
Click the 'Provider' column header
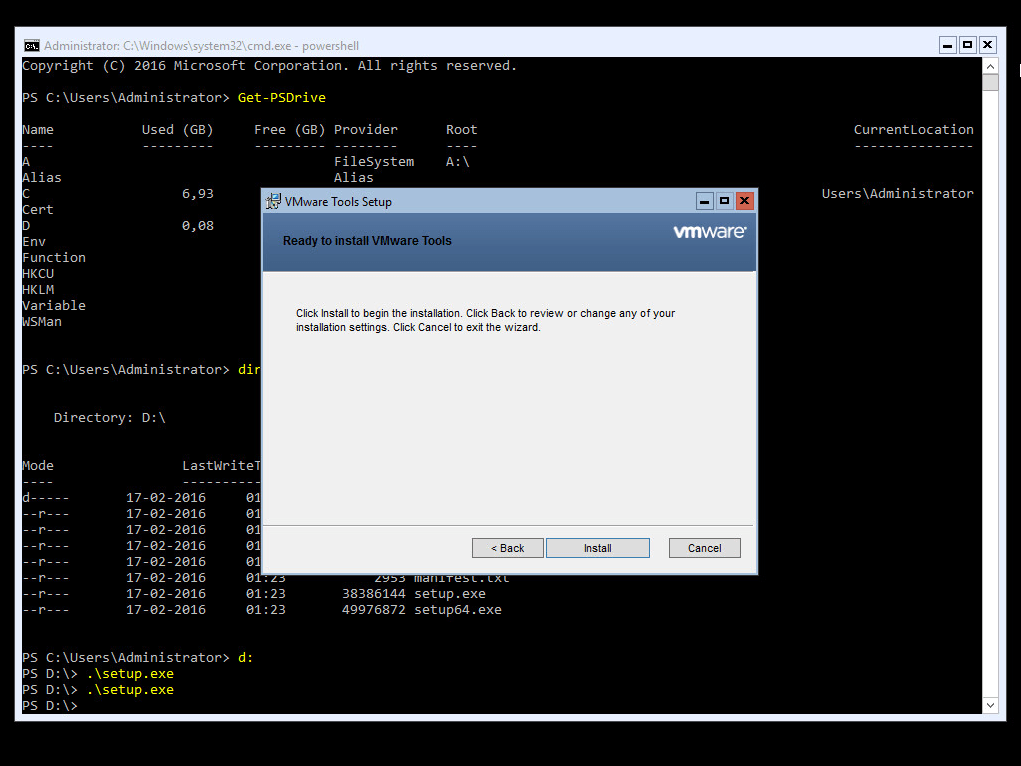(x=366, y=130)
